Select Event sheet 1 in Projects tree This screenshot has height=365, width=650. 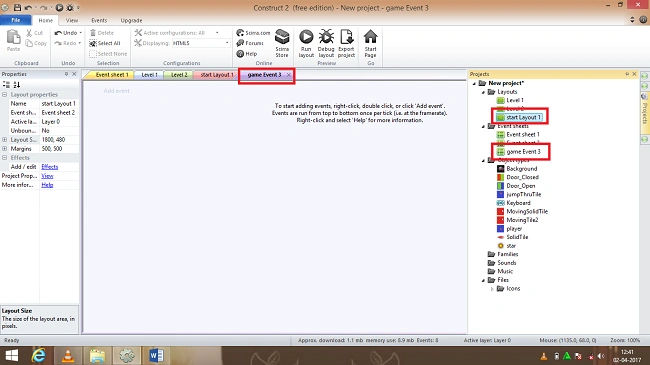click(522, 134)
